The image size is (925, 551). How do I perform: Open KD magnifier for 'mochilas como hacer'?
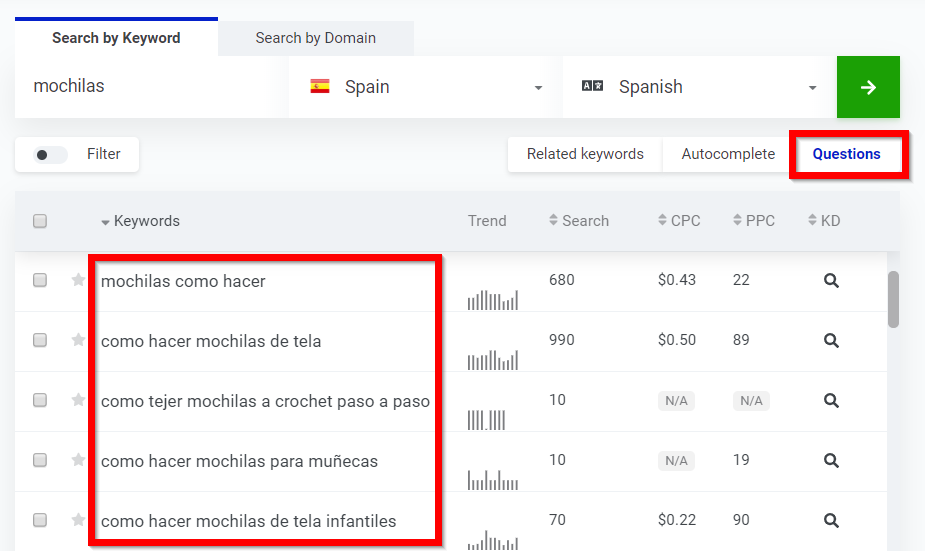point(830,281)
